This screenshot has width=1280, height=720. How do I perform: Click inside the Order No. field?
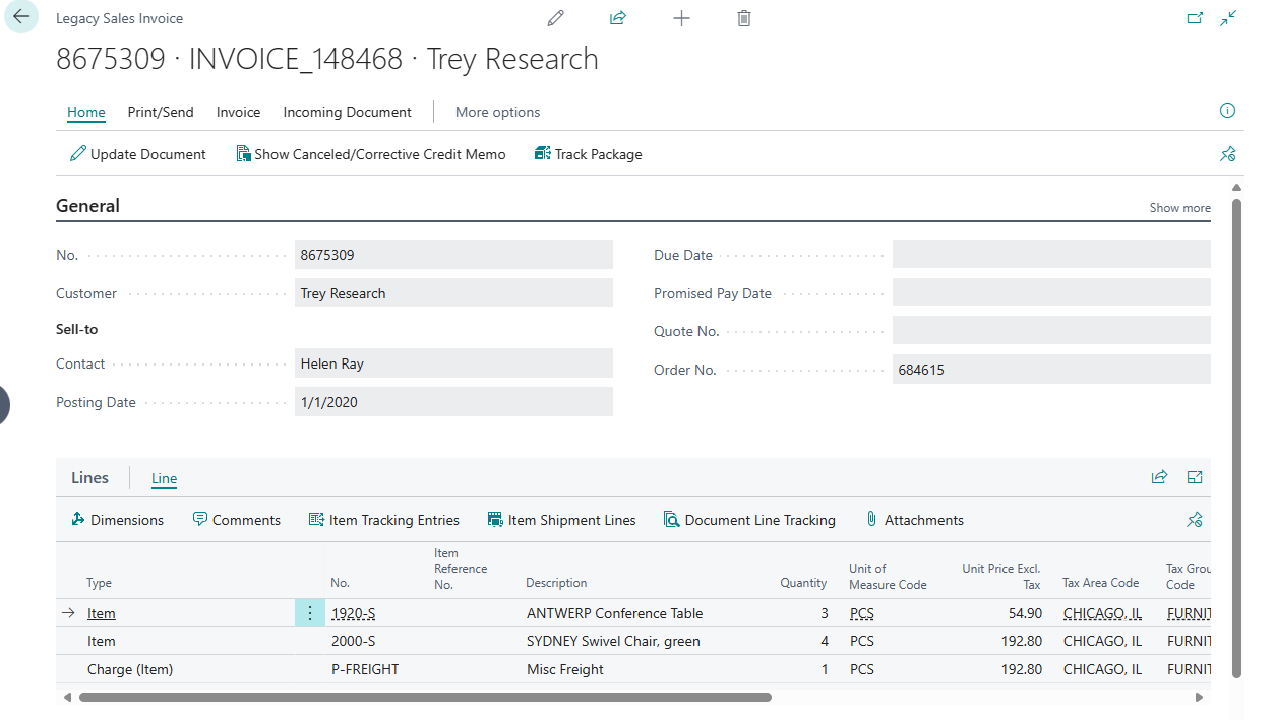[x=1050, y=369]
